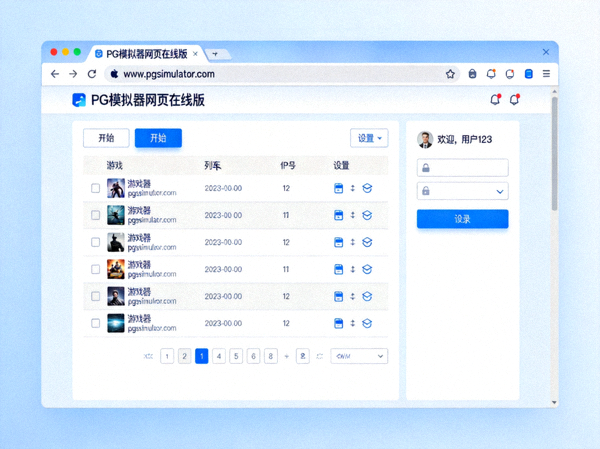Viewport: 600px width, 449px height.
Task: Open the first game row thumbnail
Action: coord(116,188)
